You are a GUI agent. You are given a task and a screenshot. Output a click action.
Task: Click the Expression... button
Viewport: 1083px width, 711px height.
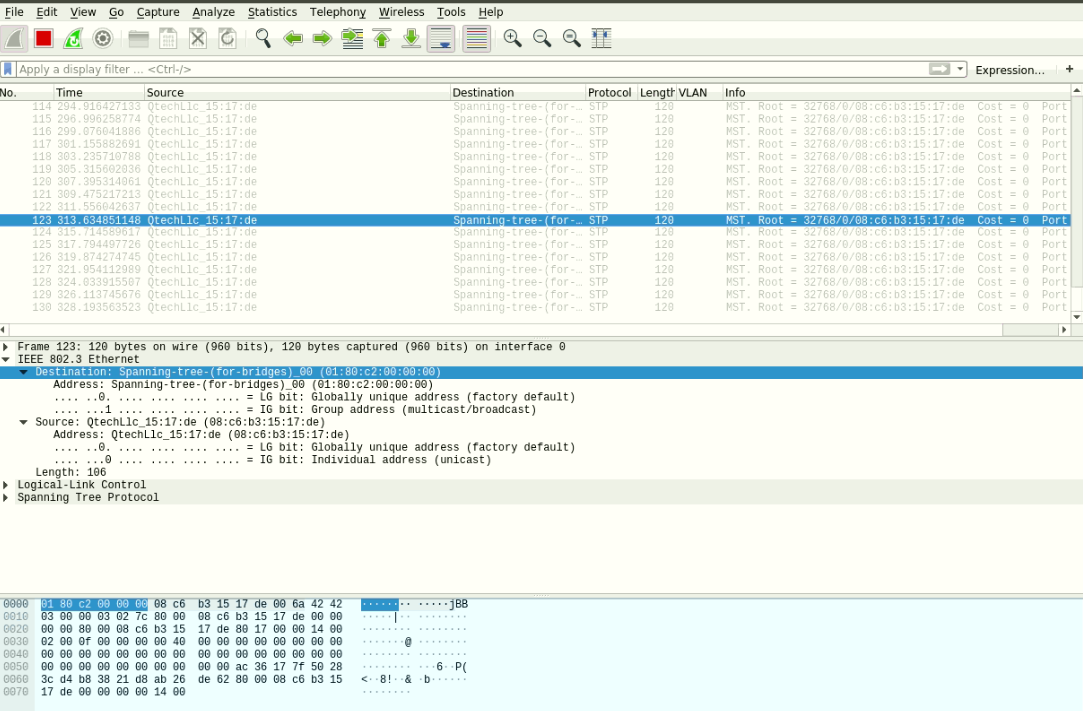[1009, 70]
